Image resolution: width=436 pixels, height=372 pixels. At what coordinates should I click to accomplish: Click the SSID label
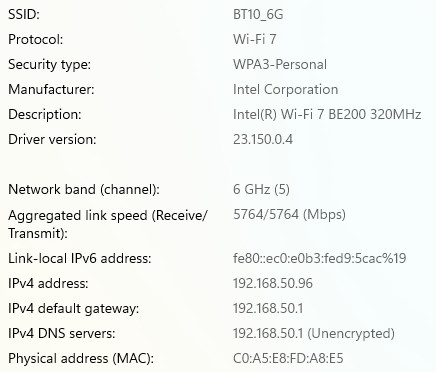(x=24, y=15)
